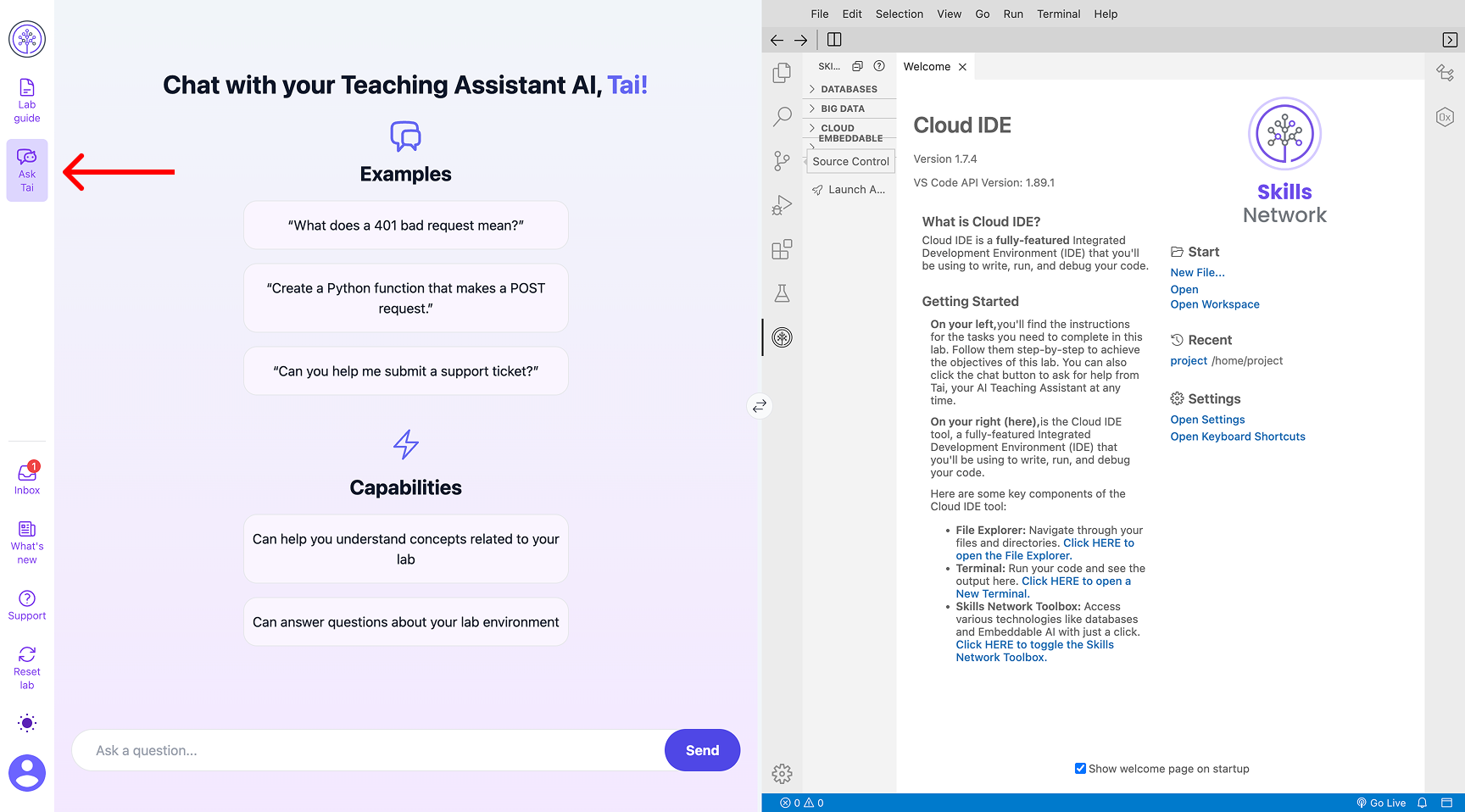Image resolution: width=1465 pixels, height=812 pixels.
Task: Open the Terminal menu
Action: click(x=1058, y=14)
